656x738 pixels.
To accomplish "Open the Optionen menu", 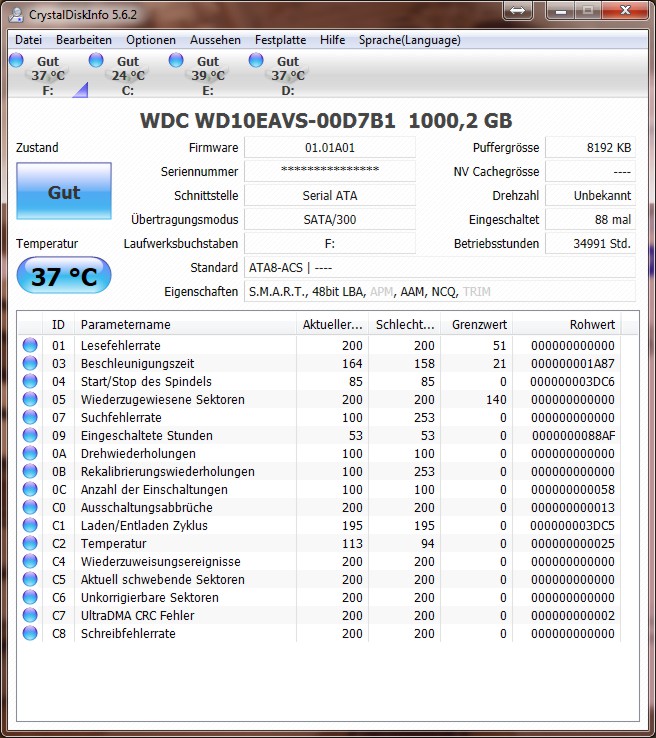I will tap(151, 40).
